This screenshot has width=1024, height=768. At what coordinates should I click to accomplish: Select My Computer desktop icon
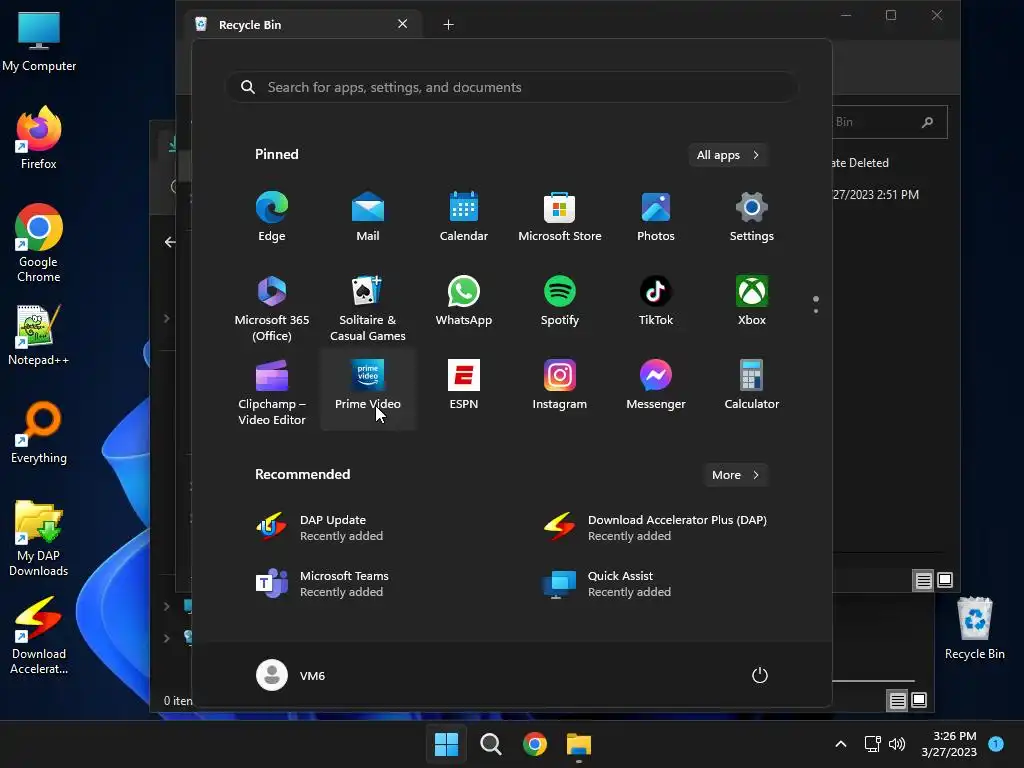click(39, 41)
